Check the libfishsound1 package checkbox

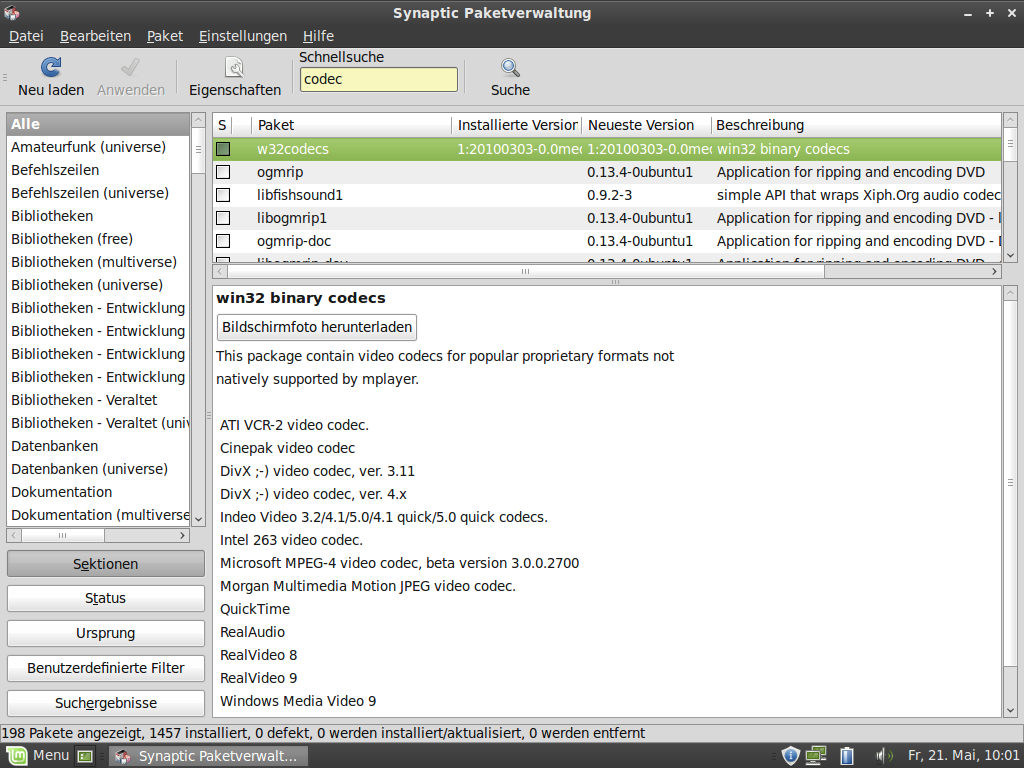tap(222, 194)
